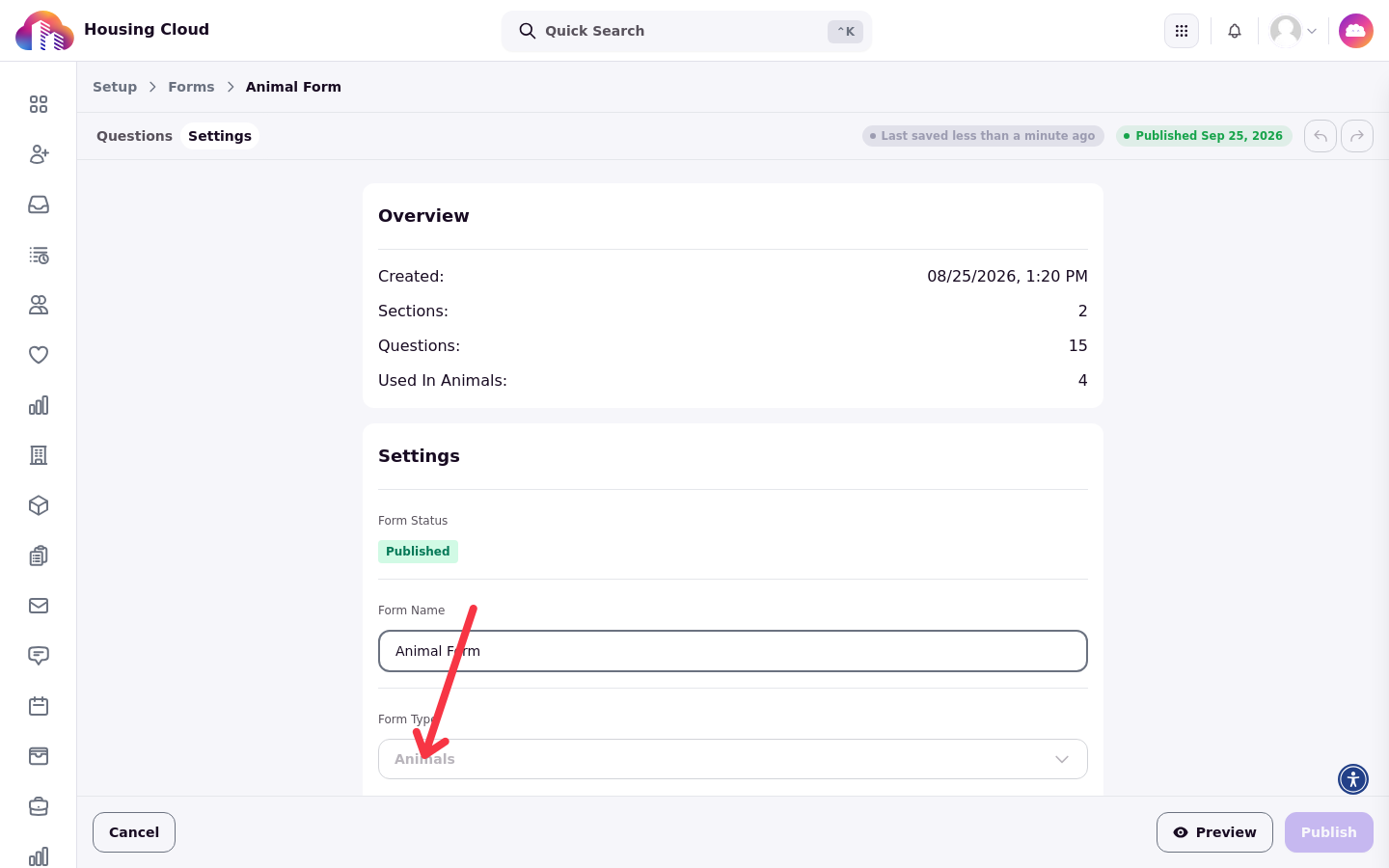Open the briefcase sidebar icon
This screenshot has width=1389, height=868.
click(x=39, y=806)
